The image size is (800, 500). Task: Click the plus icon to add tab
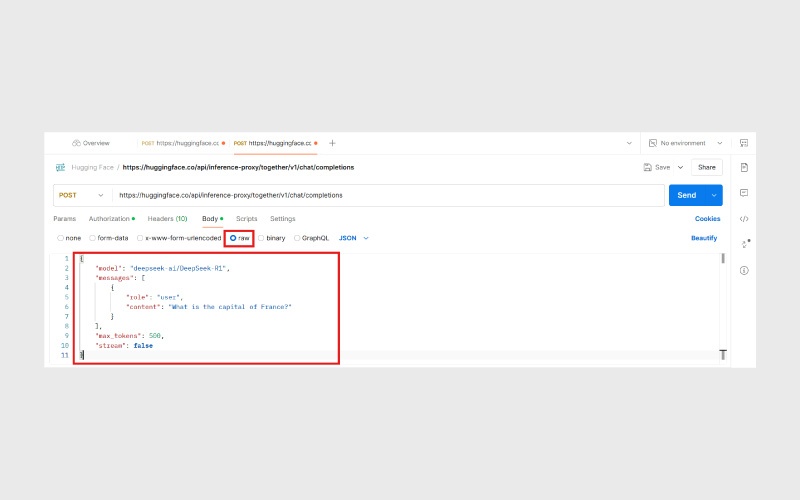click(x=332, y=143)
